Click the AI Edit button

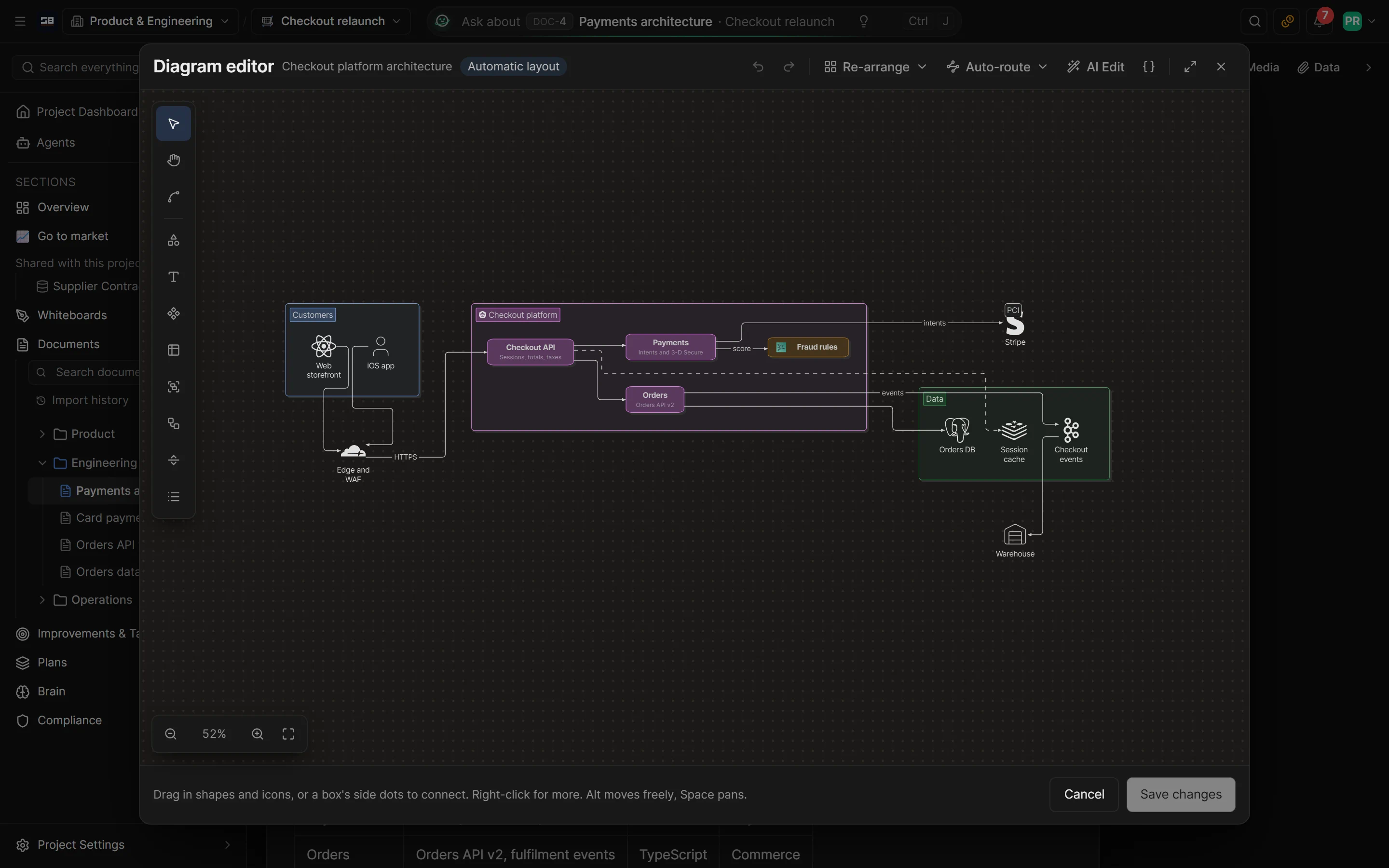coord(1095,67)
